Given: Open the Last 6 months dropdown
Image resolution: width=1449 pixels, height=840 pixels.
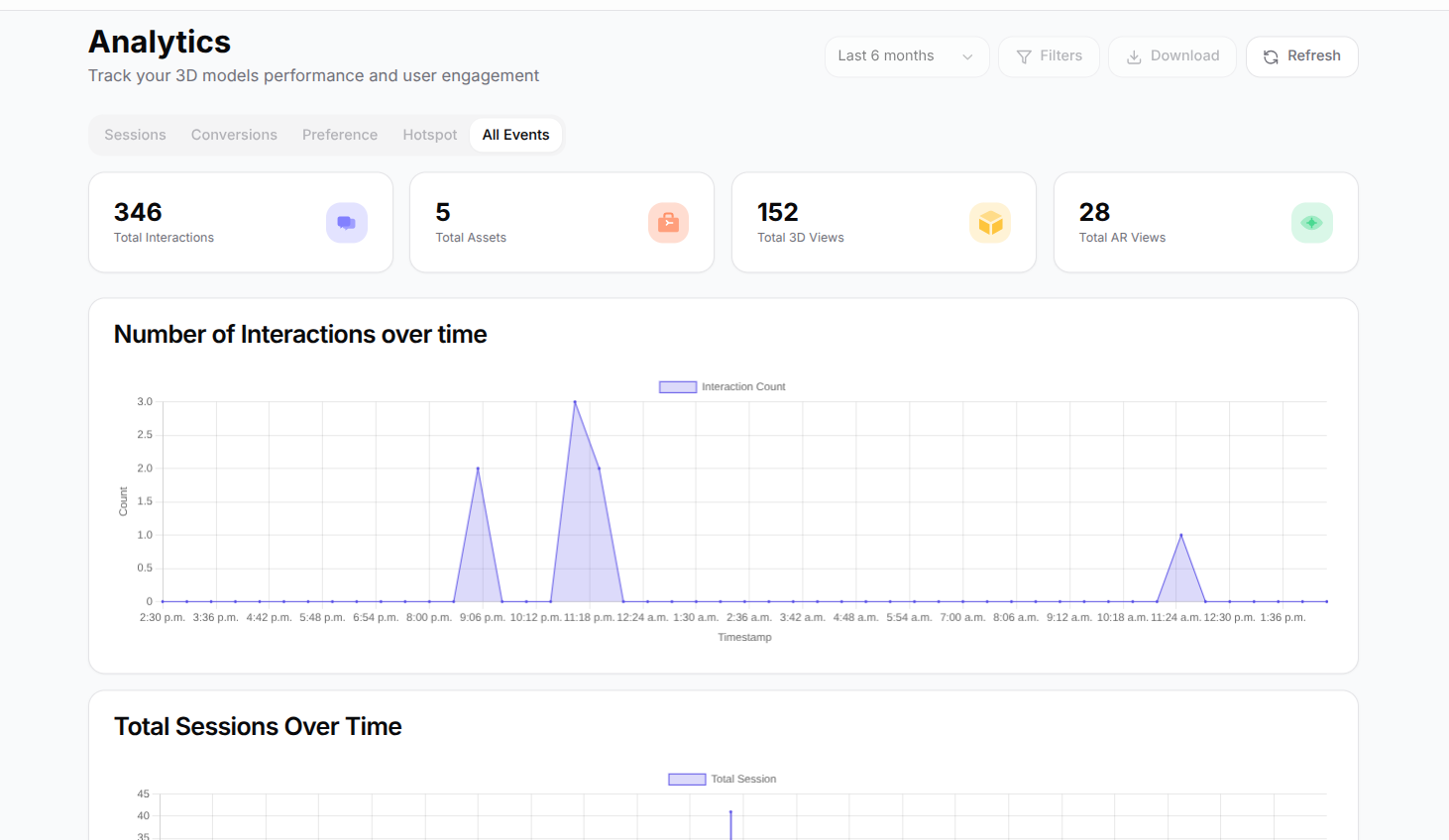Looking at the screenshot, I should tap(907, 56).
